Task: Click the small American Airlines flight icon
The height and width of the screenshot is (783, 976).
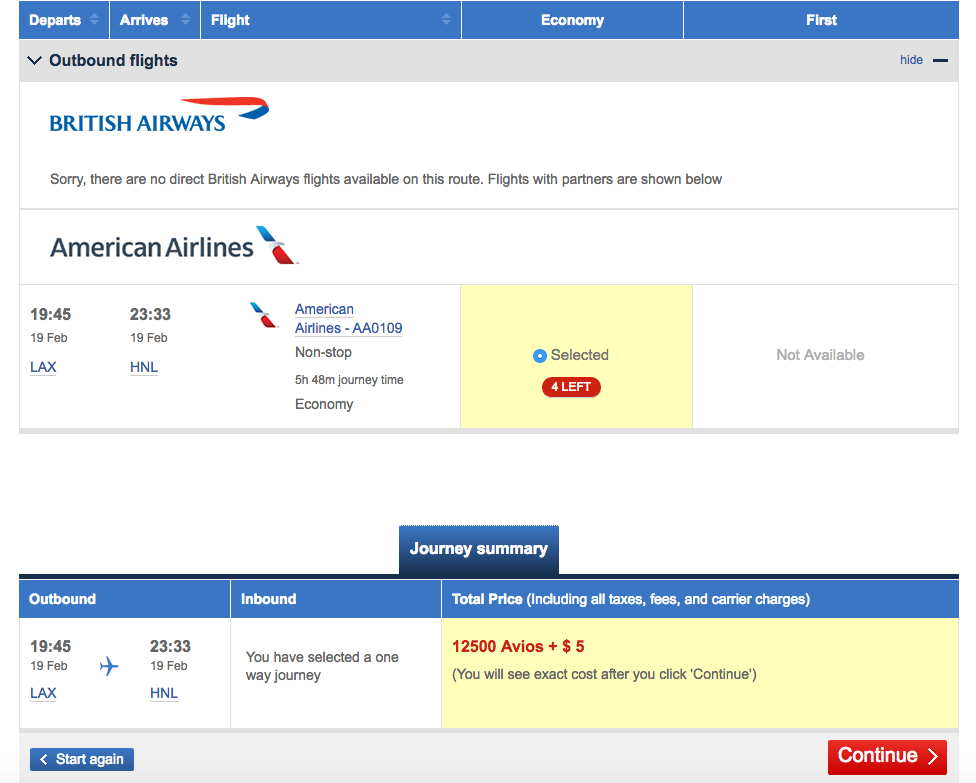Action: click(265, 315)
